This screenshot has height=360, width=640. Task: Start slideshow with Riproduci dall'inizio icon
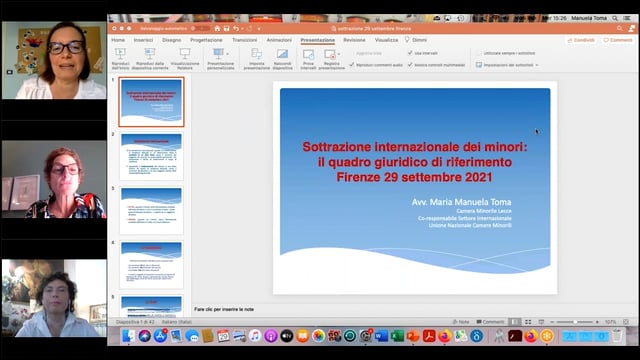120,53
